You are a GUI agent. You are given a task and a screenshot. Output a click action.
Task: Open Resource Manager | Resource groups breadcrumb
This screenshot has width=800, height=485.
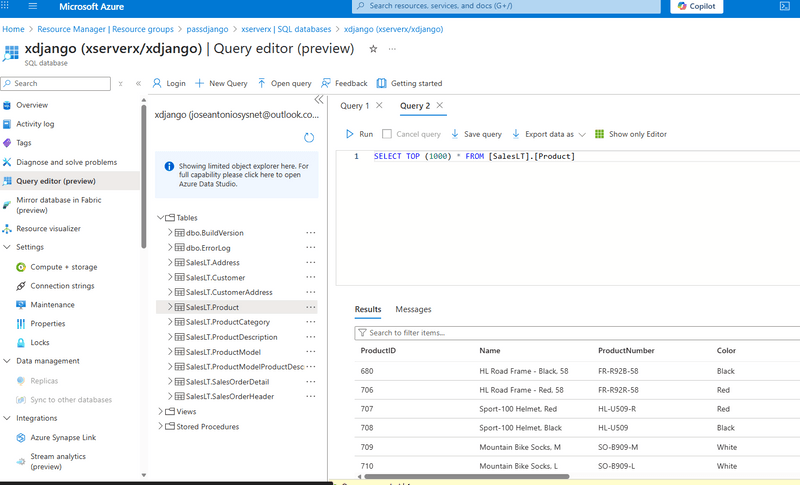click(105, 29)
